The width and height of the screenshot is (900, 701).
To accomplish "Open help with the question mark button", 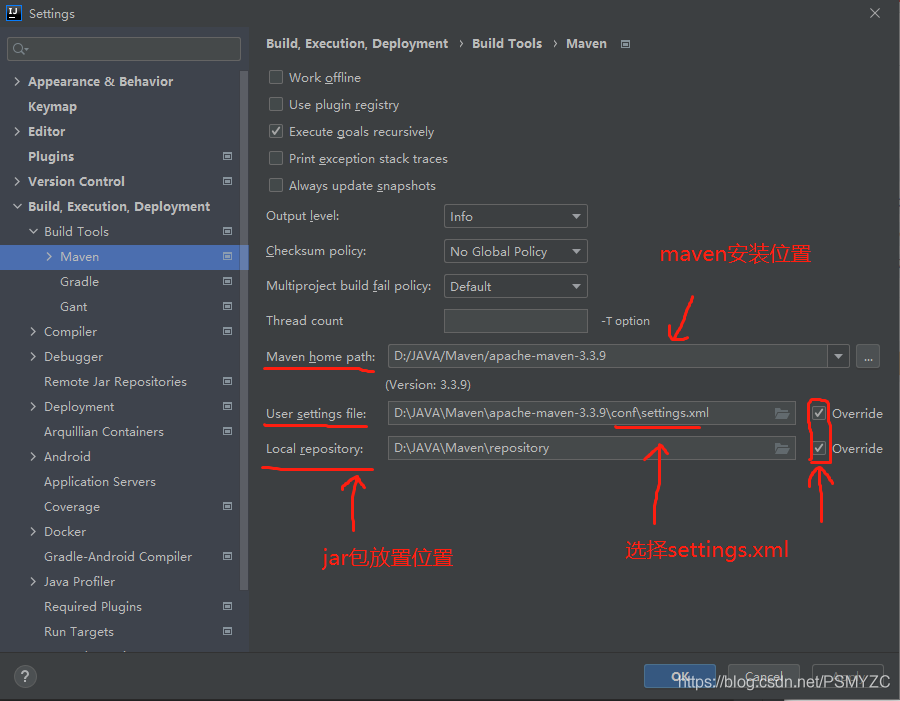I will point(25,676).
